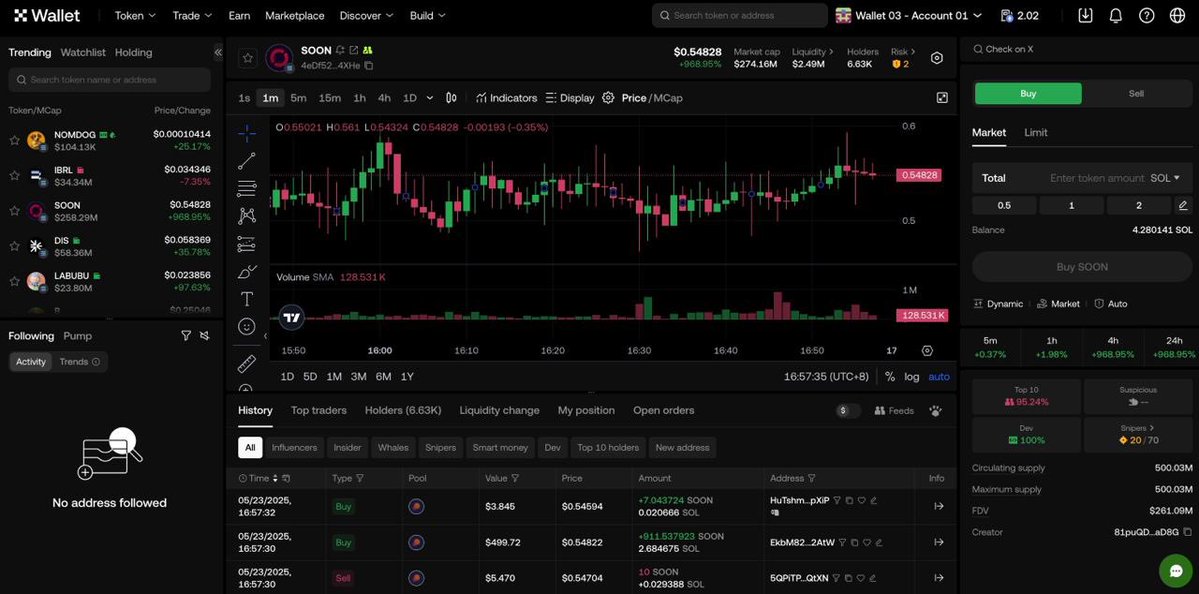Open the brush drawing tool
The width and height of the screenshot is (1199, 594).
coord(246,271)
